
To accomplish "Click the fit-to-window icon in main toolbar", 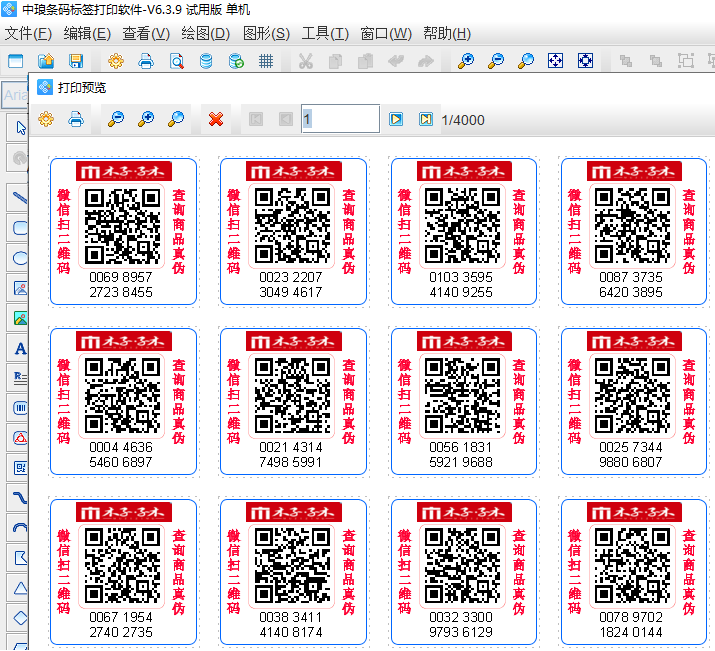I will 555,61.
